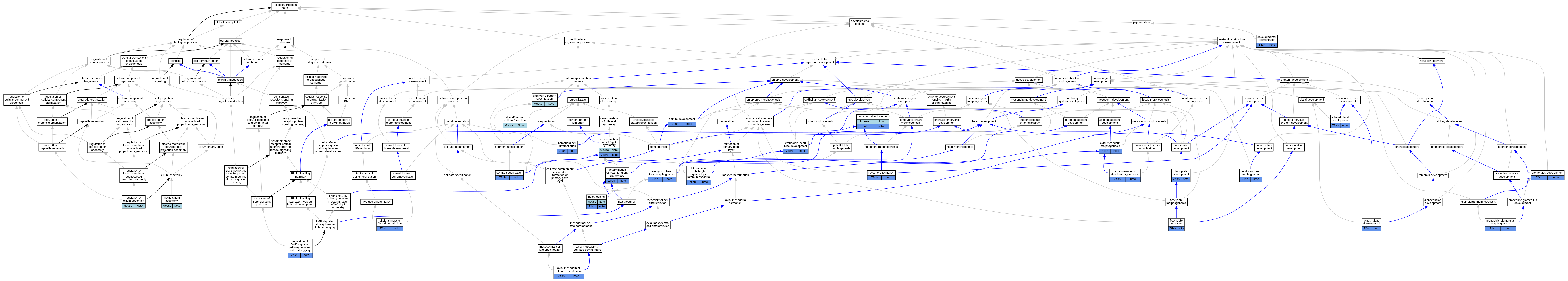Select the animal organ development node

[1101, 80]
